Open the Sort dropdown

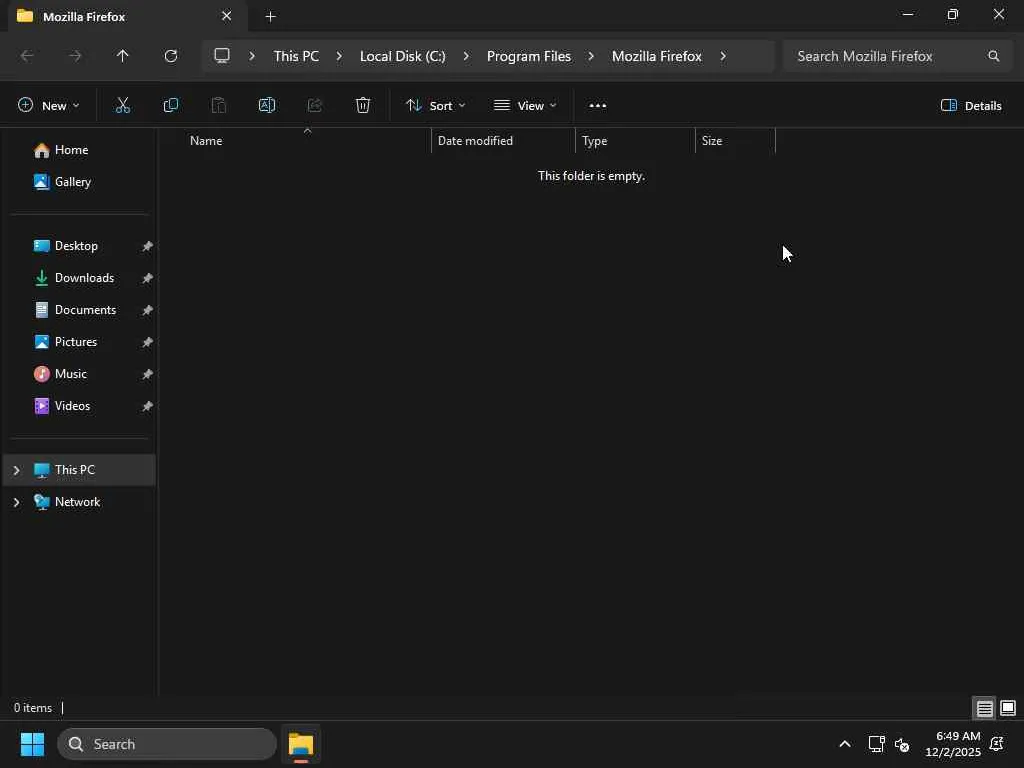(x=436, y=105)
